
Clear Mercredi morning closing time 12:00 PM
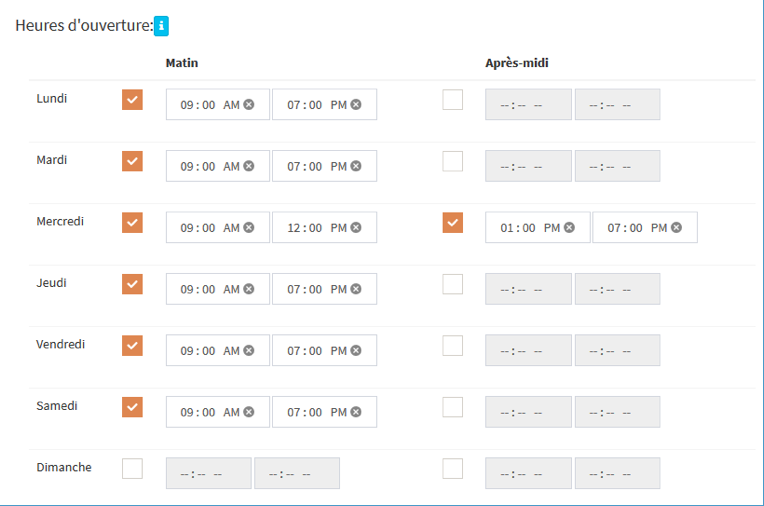pos(356,228)
